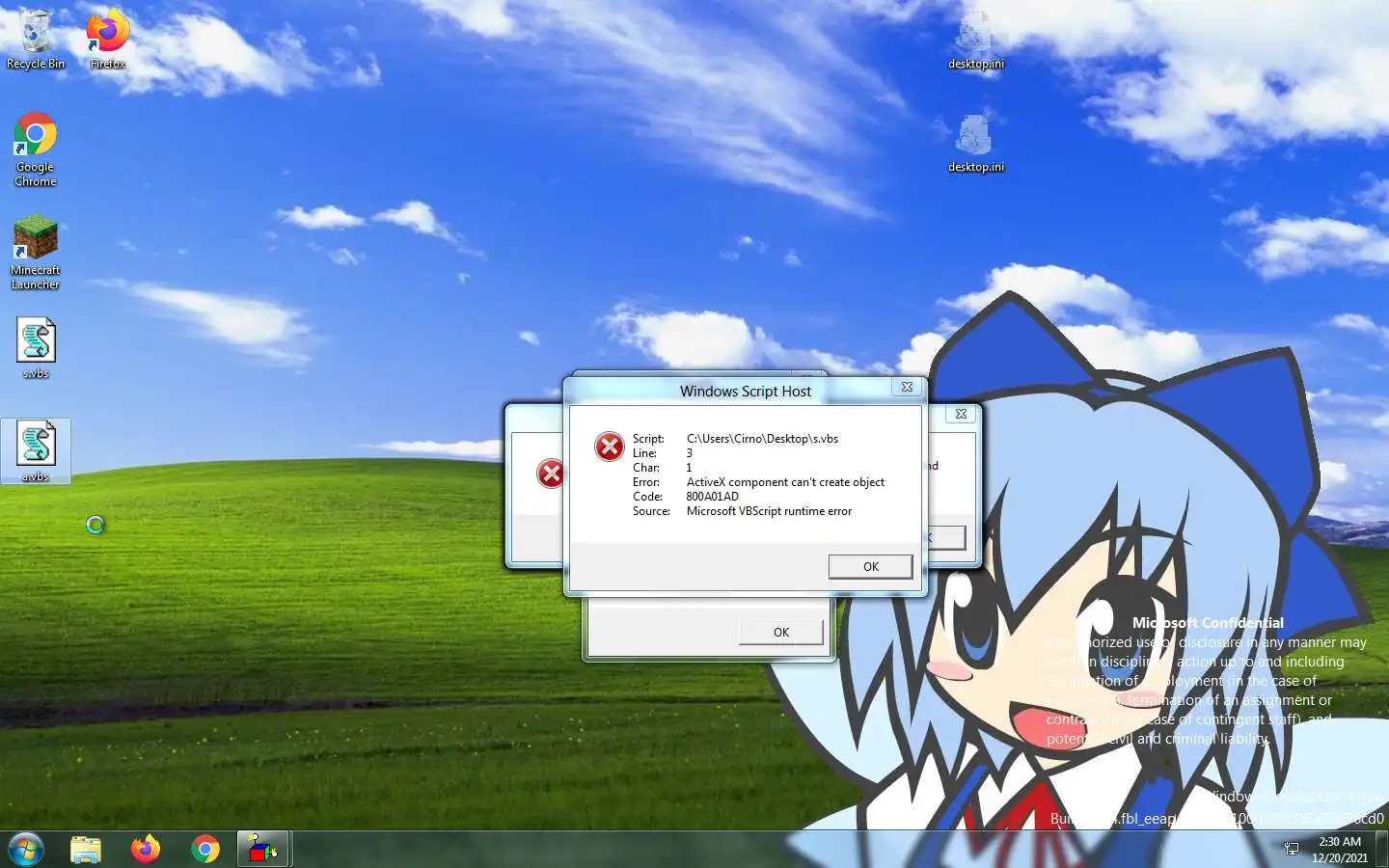Select the a.vbs script file icon

36,451
